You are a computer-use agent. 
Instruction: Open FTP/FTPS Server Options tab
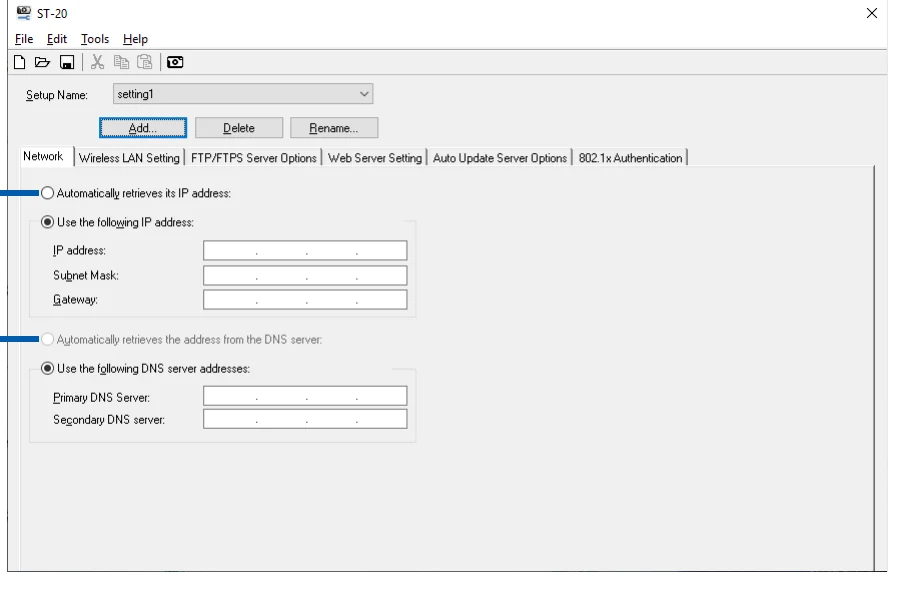[254, 158]
